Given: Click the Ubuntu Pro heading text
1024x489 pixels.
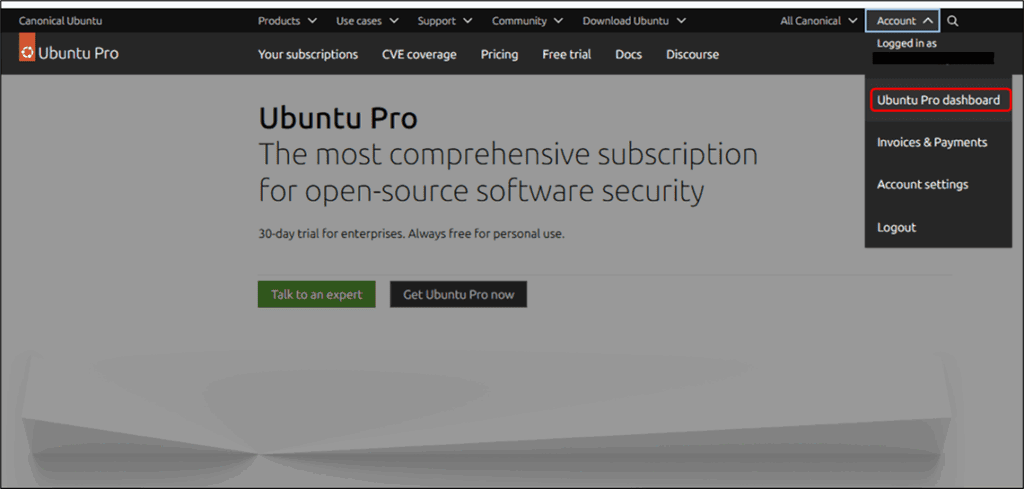Looking at the screenshot, I should (338, 119).
